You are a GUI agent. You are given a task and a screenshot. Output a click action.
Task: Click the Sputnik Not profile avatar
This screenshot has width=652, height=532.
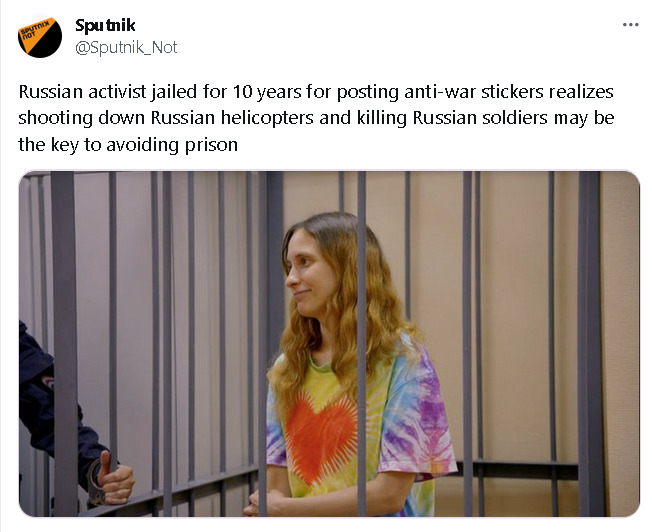(x=40, y=36)
